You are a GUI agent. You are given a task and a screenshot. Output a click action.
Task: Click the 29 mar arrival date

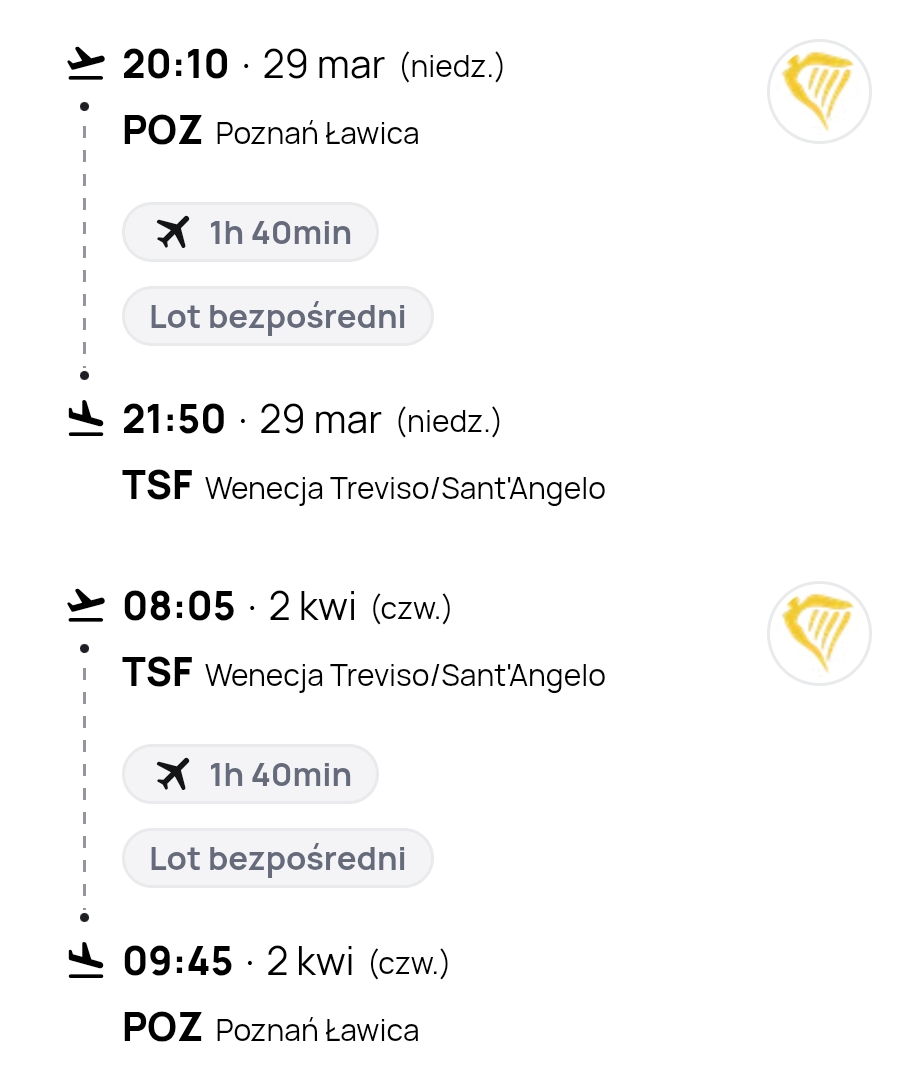(320, 421)
